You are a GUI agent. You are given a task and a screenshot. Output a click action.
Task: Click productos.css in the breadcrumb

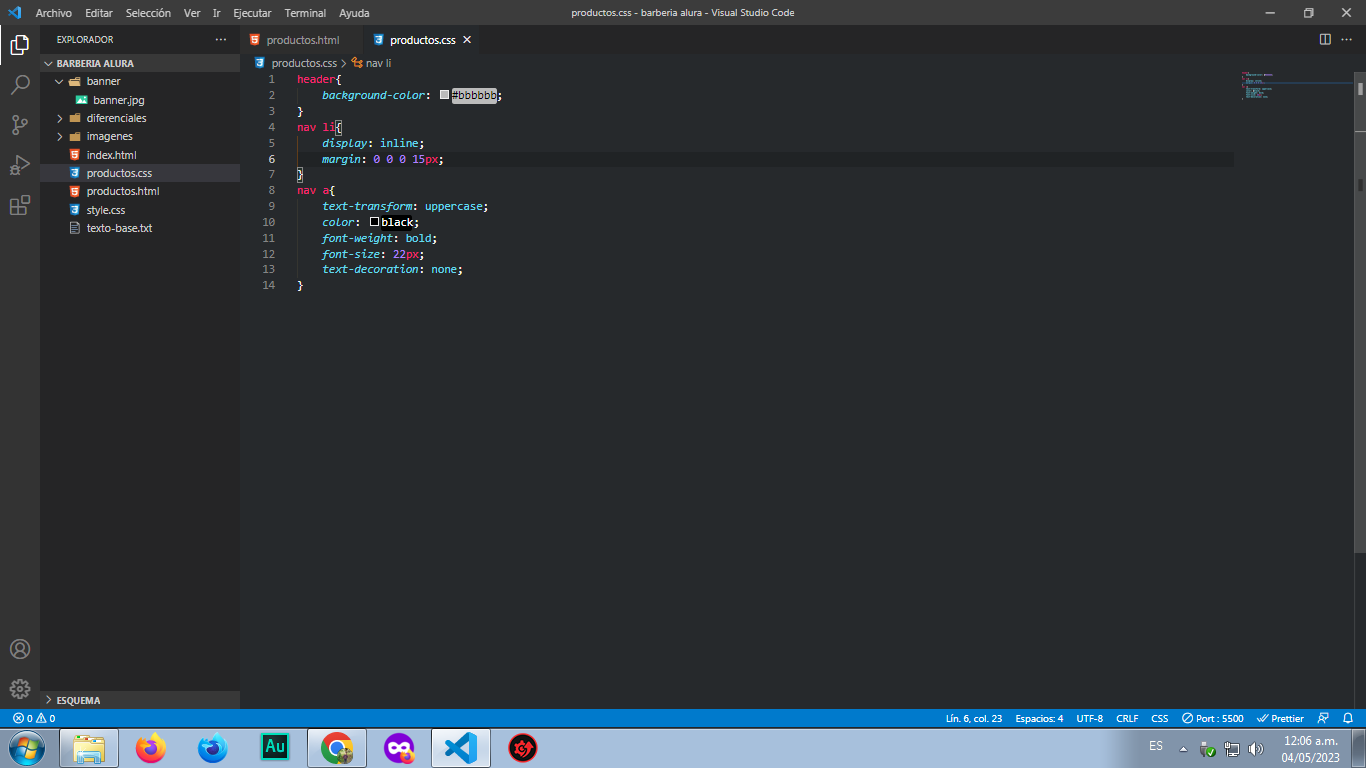(304, 63)
